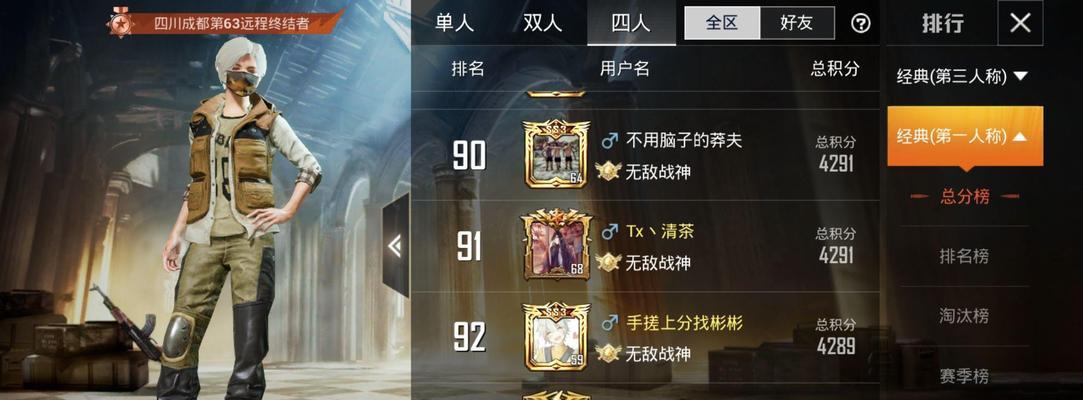Click the 无敌战神 tier badge icon of rank 91
Viewport: 1083px width, 400px height.
tap(608, 262)
